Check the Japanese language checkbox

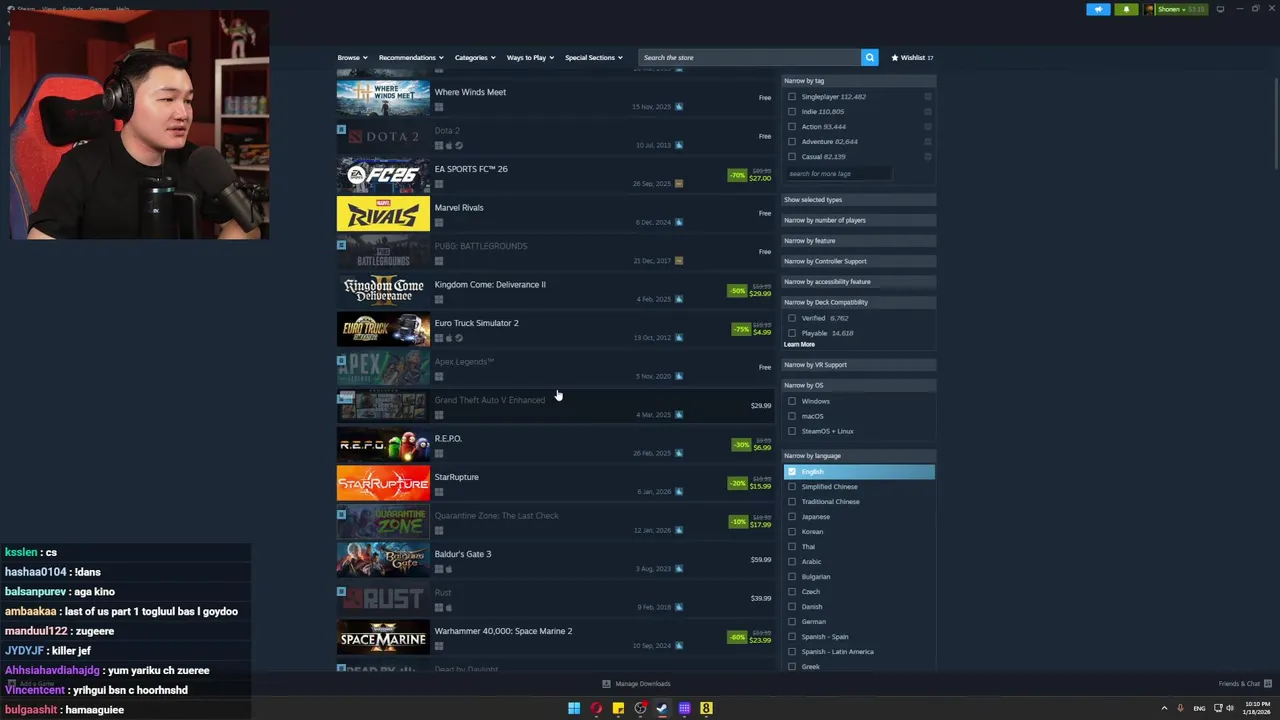click(x=792, y=517)
